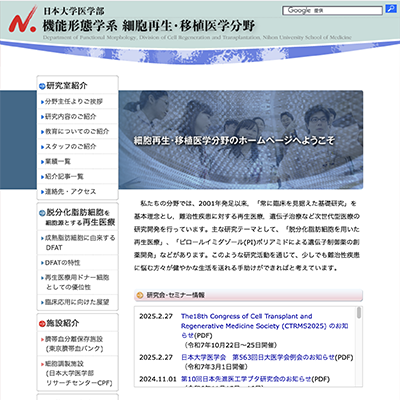Open 成熟脂肪細胞に由来するDFAT link

point(80,243)
